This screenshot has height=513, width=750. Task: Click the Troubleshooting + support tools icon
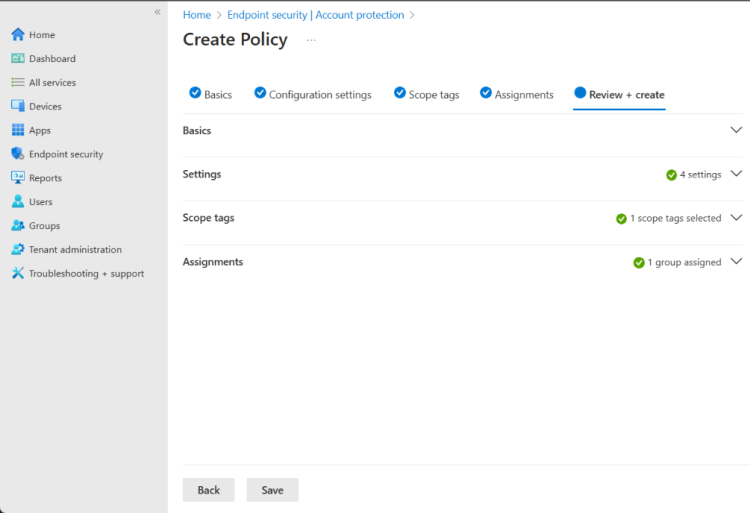click(x=18, y=273)
